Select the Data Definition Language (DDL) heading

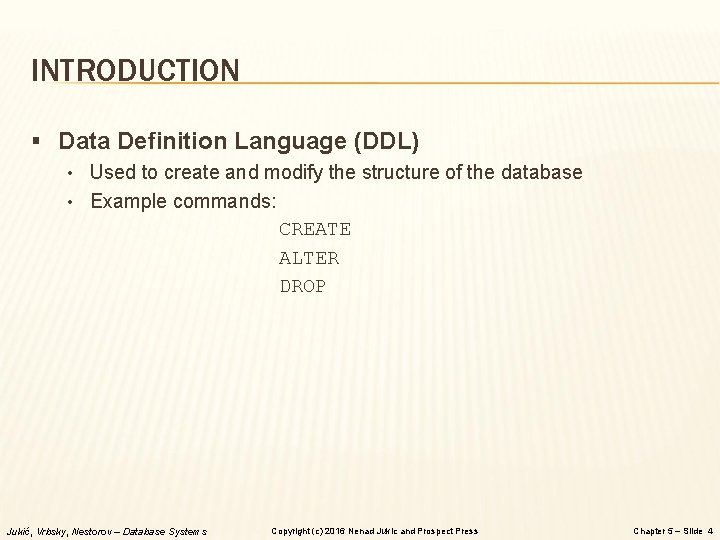pyautogui.click(x=239, y=141)
